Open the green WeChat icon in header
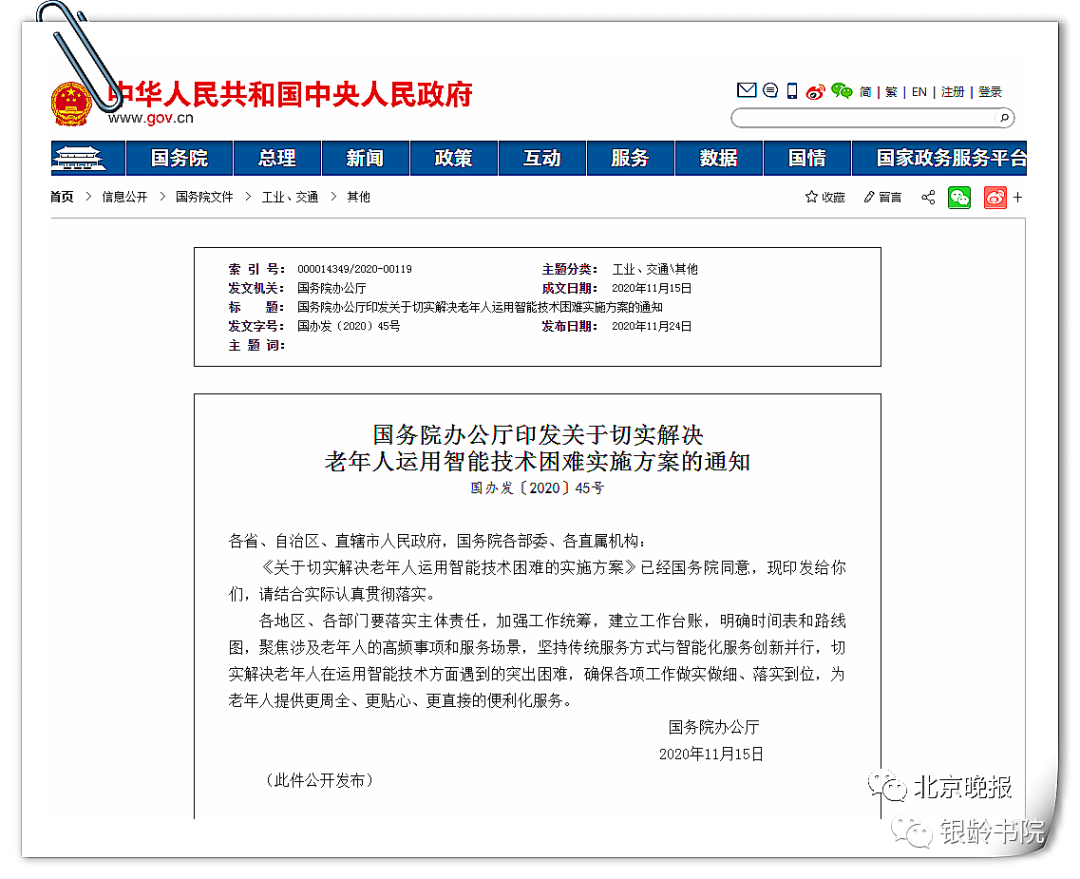The image size is (1080, 879). [x=841, y=91]
